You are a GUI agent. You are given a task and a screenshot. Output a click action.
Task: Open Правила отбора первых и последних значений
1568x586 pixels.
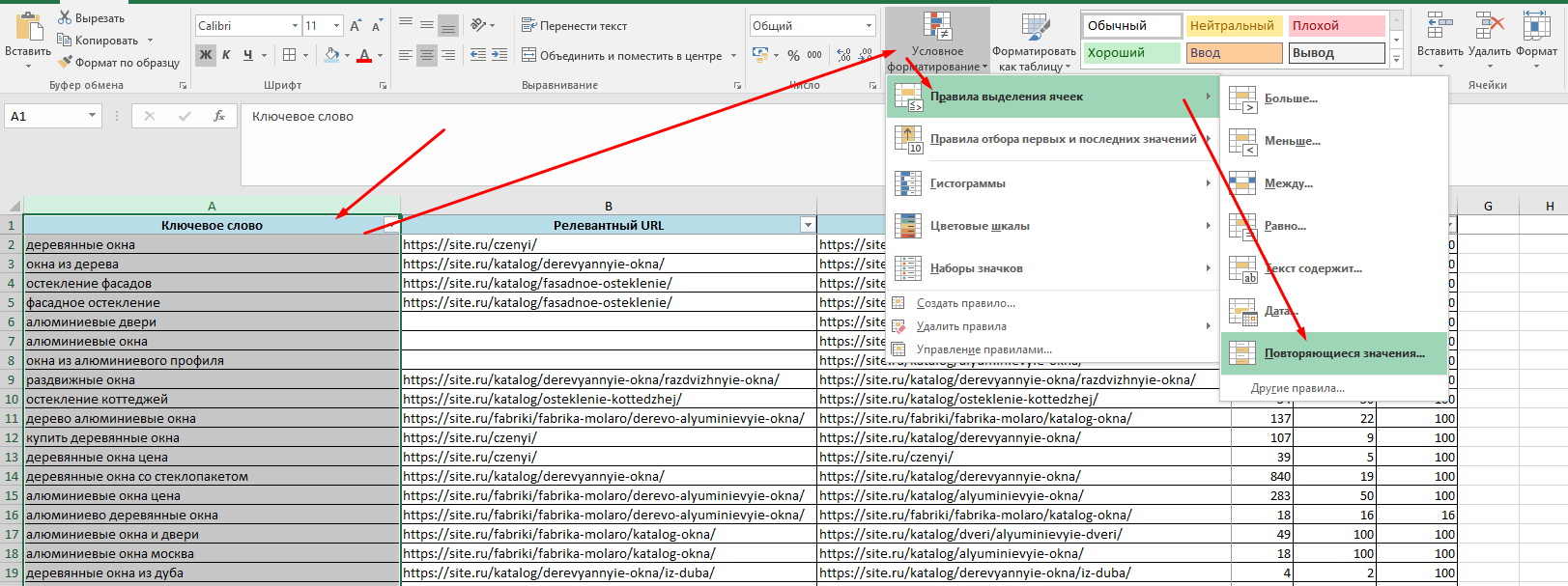1052,139
